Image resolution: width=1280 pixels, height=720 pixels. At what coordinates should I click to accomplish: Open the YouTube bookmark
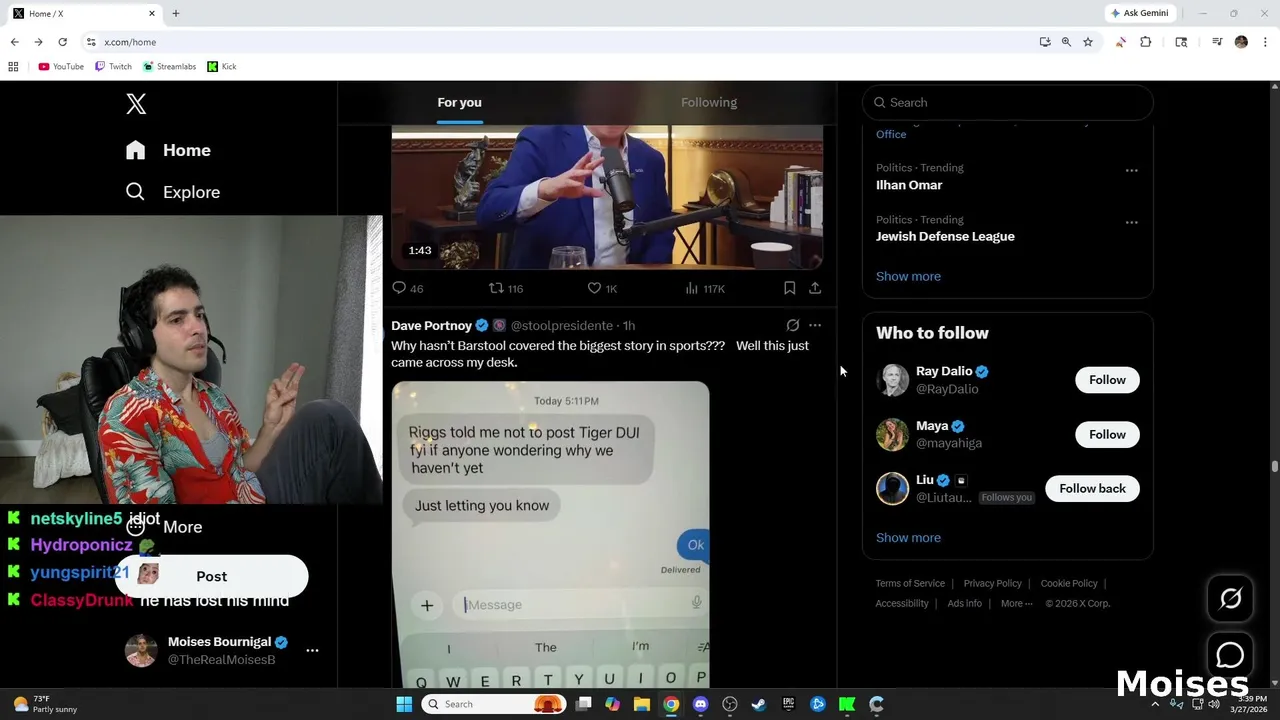pyautogui.click(x=61, y=66)
